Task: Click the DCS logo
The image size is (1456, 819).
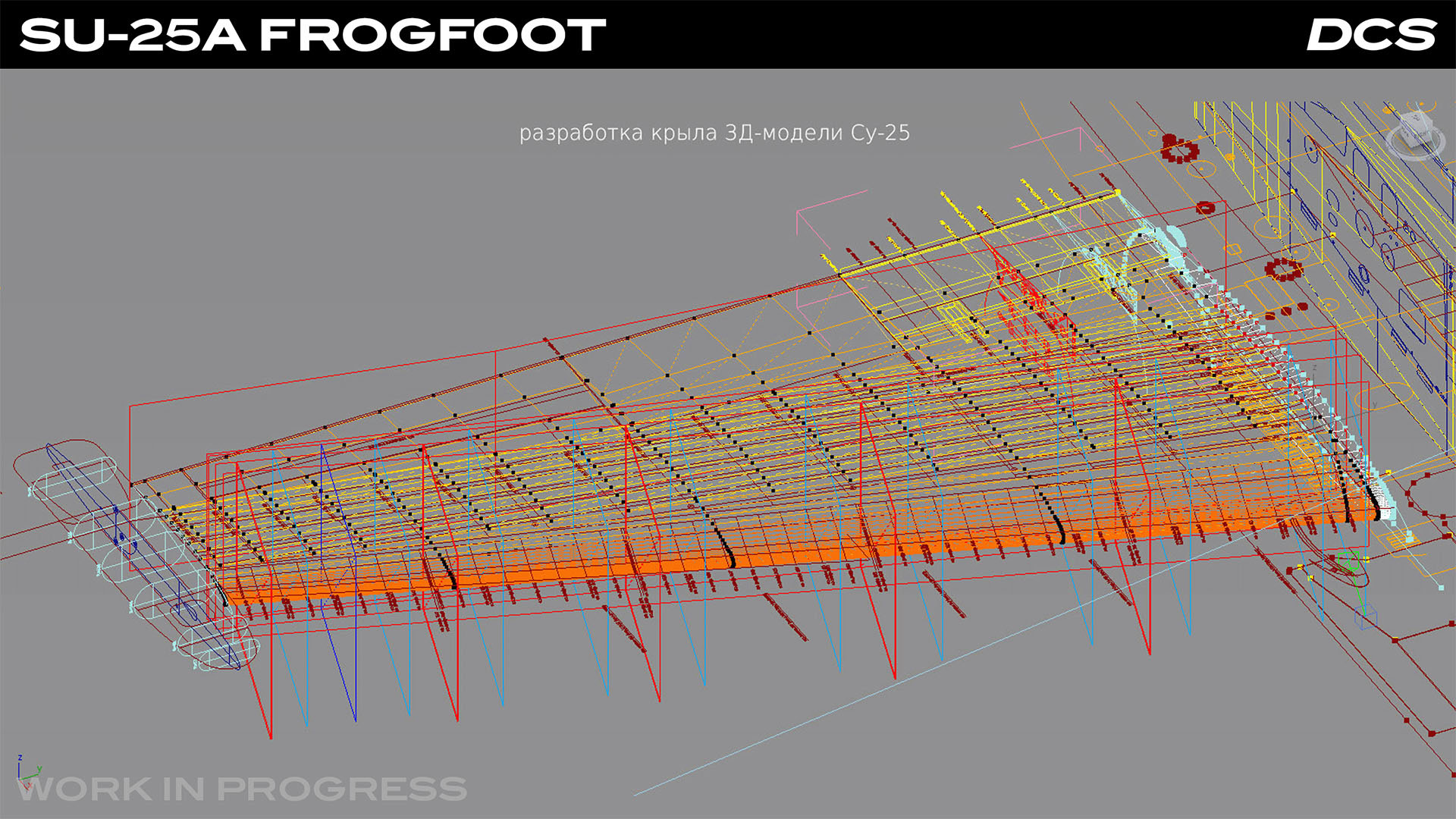Action: 1371,35
